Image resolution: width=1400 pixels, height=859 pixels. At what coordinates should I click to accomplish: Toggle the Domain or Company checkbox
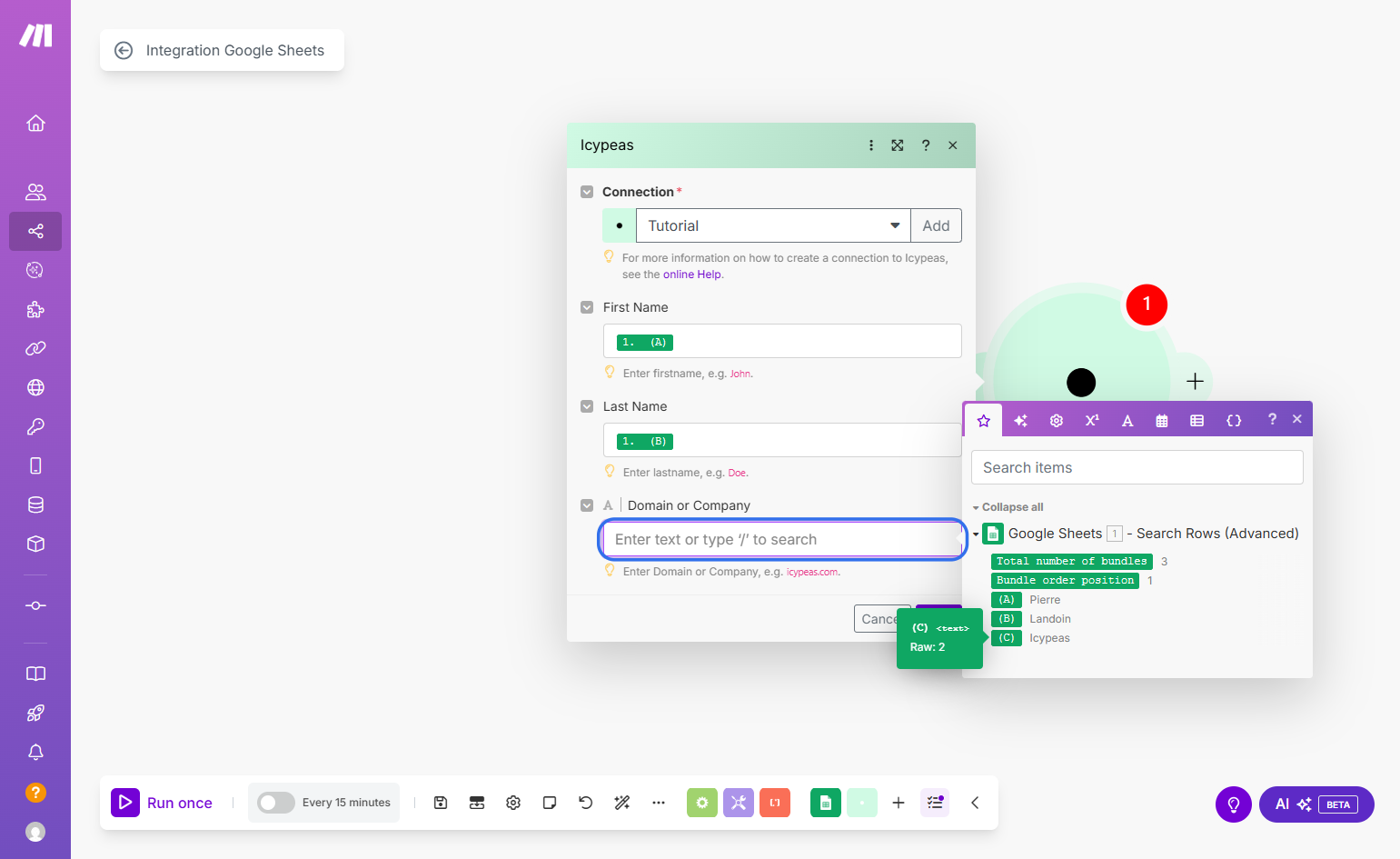(587, 505)
